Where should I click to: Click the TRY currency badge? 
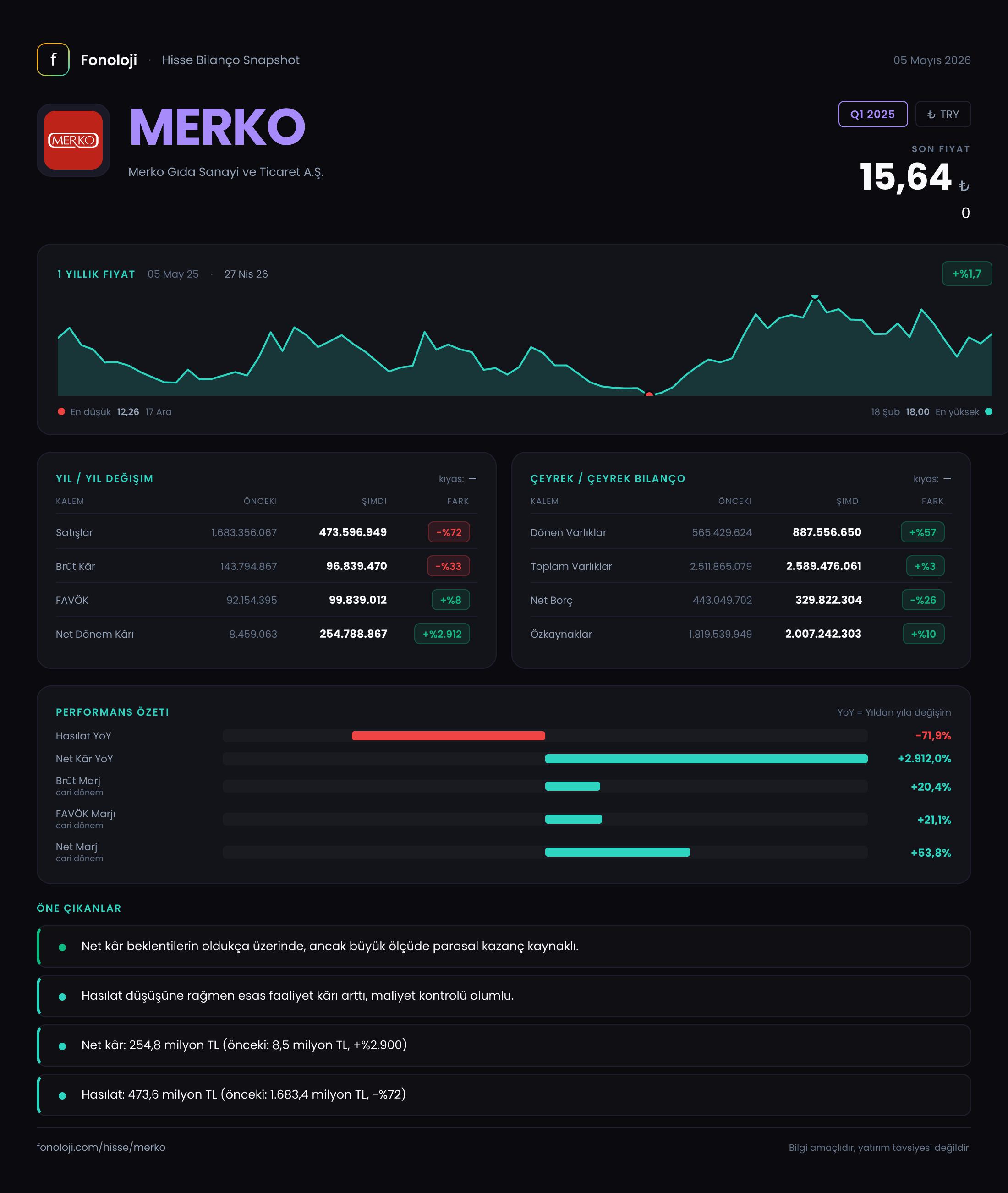tap(943, 114)
